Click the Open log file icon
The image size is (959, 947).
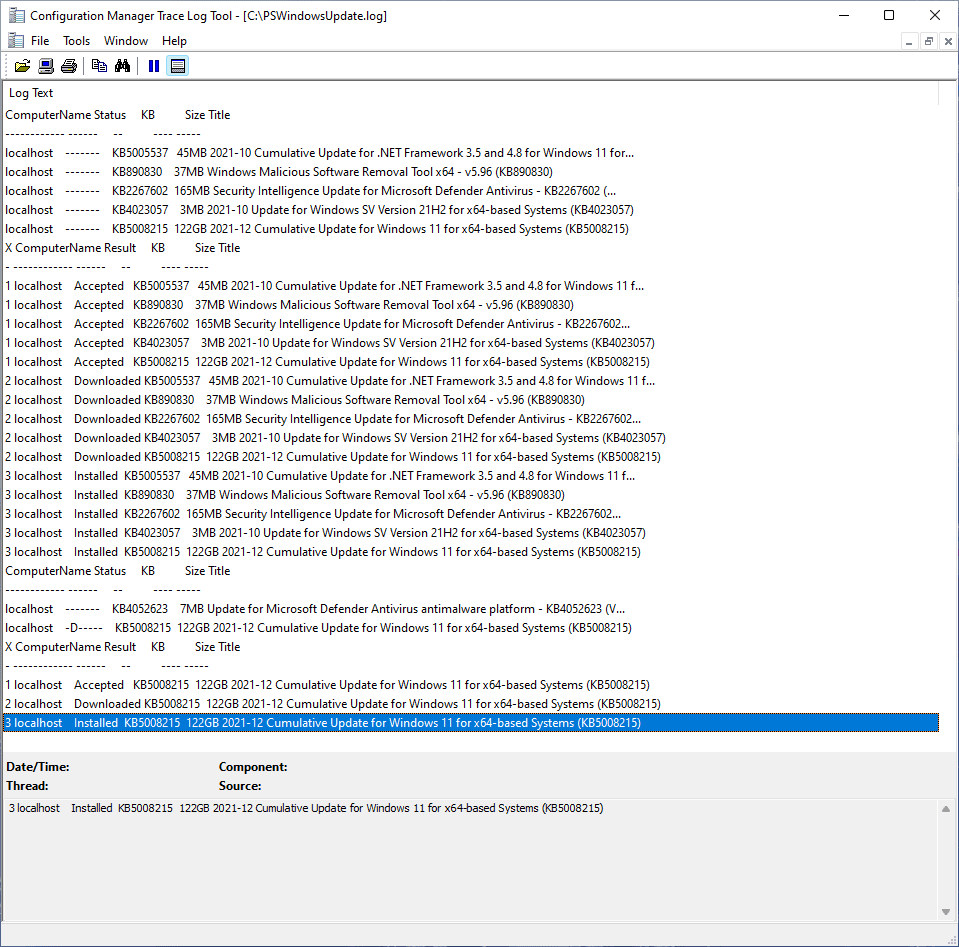point(23,66)
